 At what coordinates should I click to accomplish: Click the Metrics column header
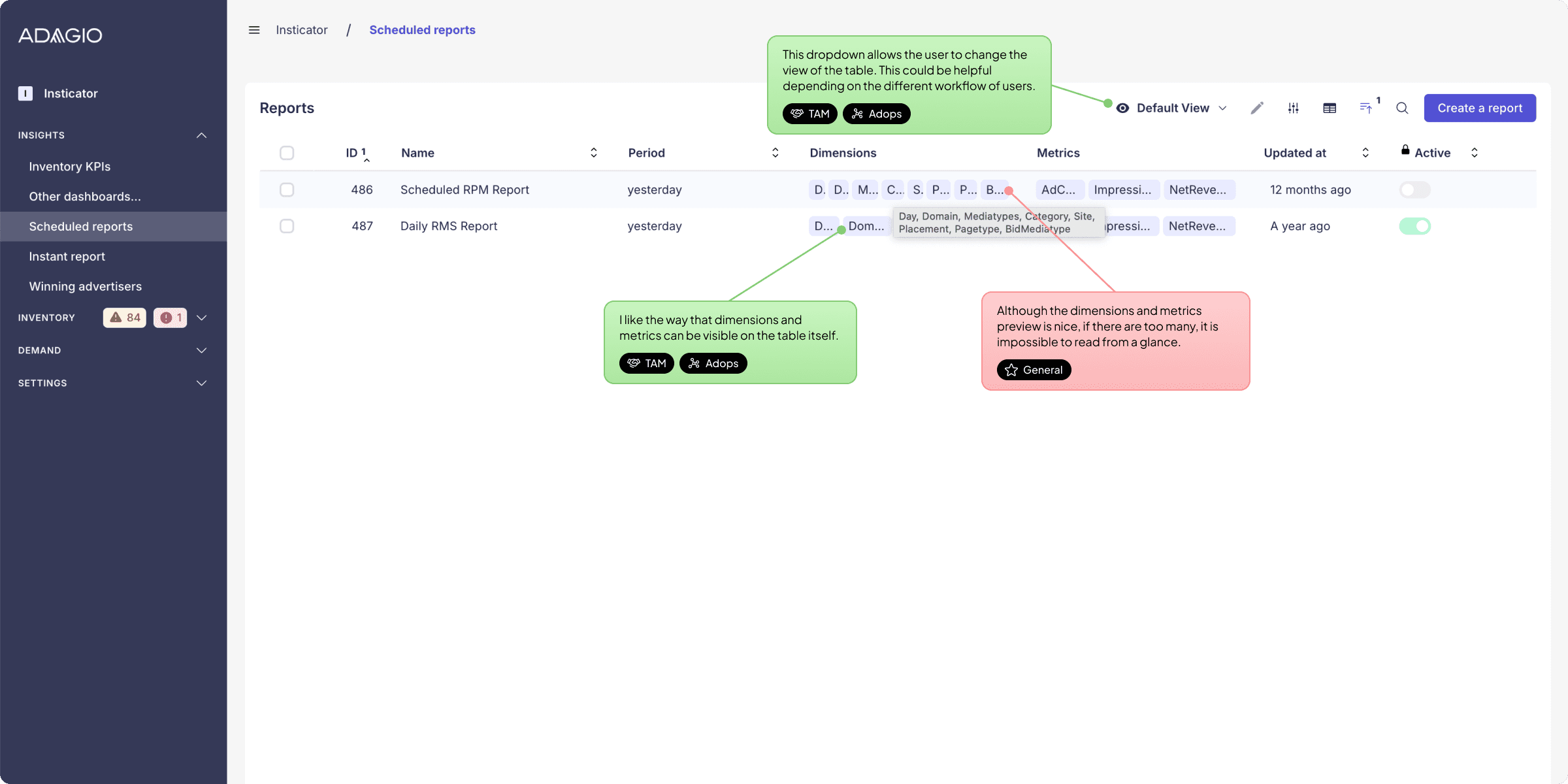(x=1058, y=153)
